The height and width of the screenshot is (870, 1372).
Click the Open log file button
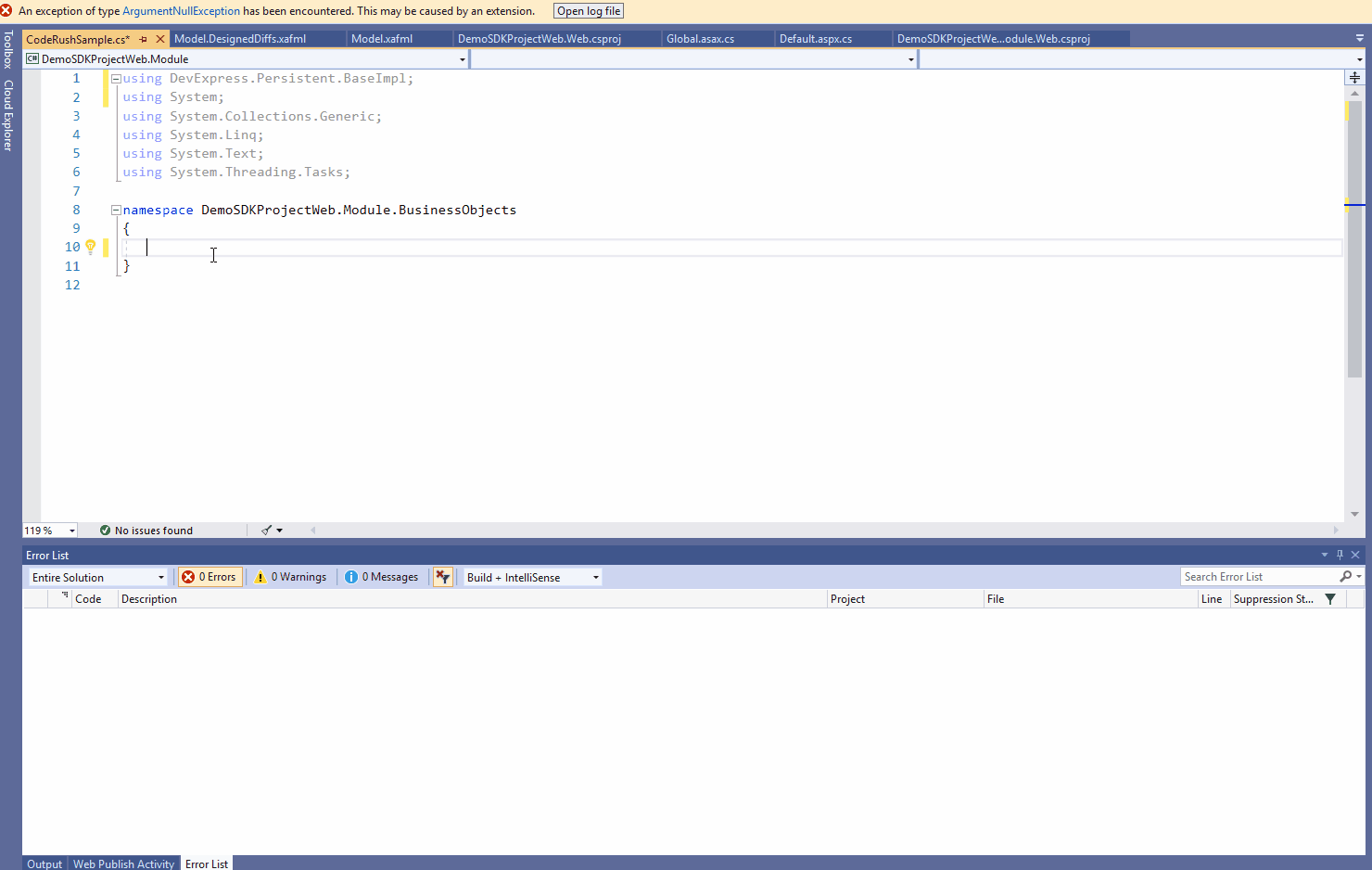(x=589, y=11)
